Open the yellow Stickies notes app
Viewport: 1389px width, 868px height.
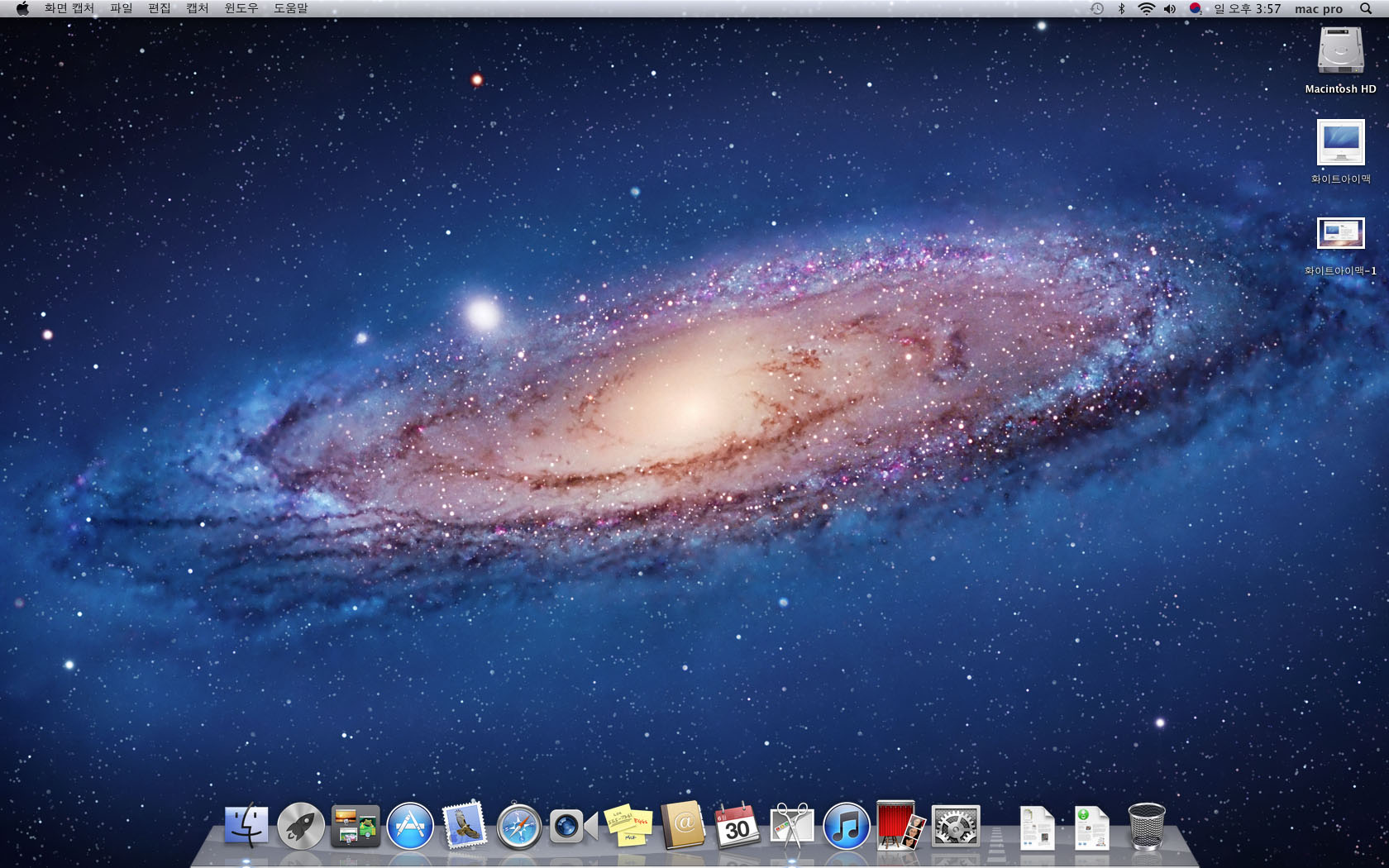pos(628,826)
